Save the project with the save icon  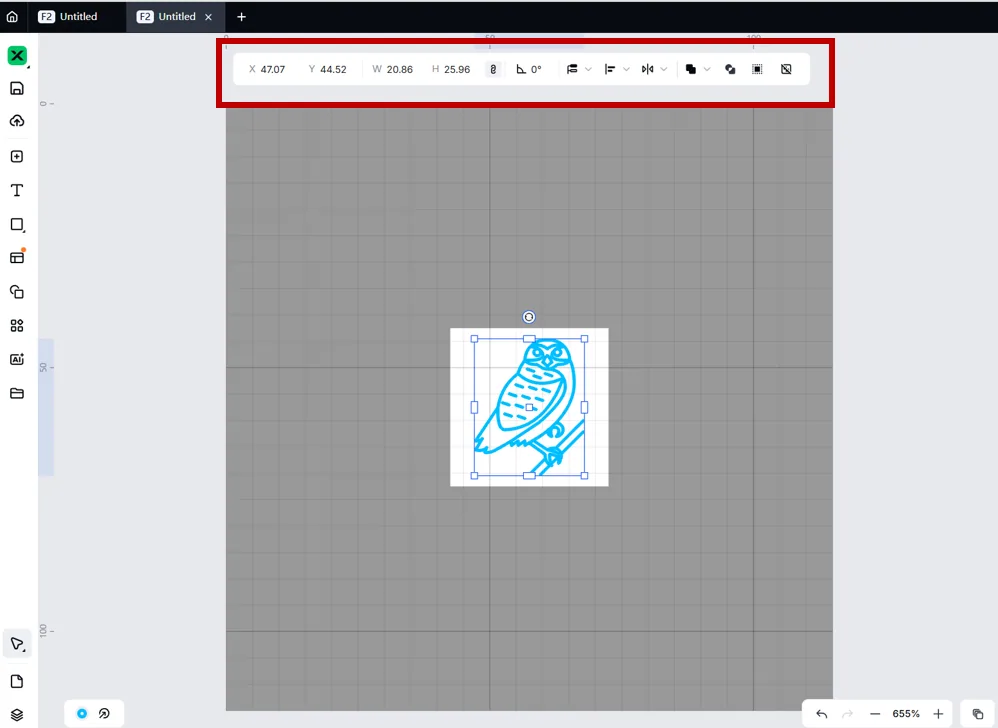pos(17,88)
